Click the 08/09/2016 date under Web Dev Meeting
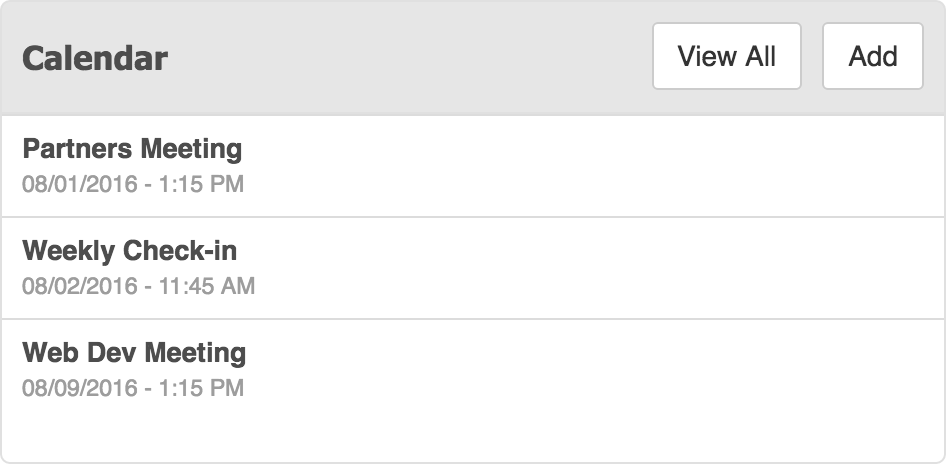Screen dimensions: 946x464 tap(79, 388)
